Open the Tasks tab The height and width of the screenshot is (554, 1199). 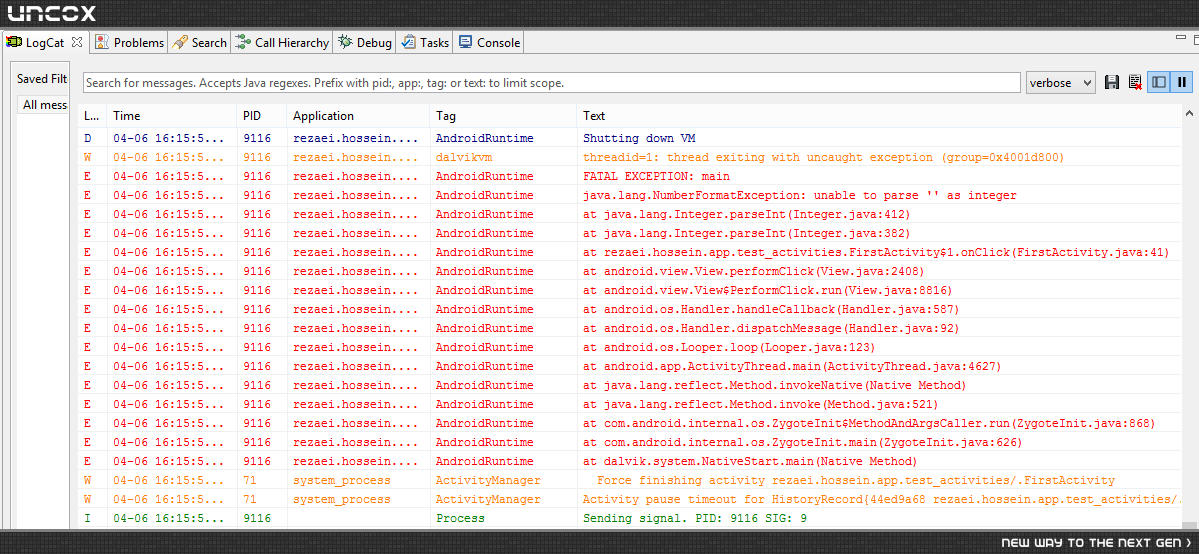tap(426, 43)
